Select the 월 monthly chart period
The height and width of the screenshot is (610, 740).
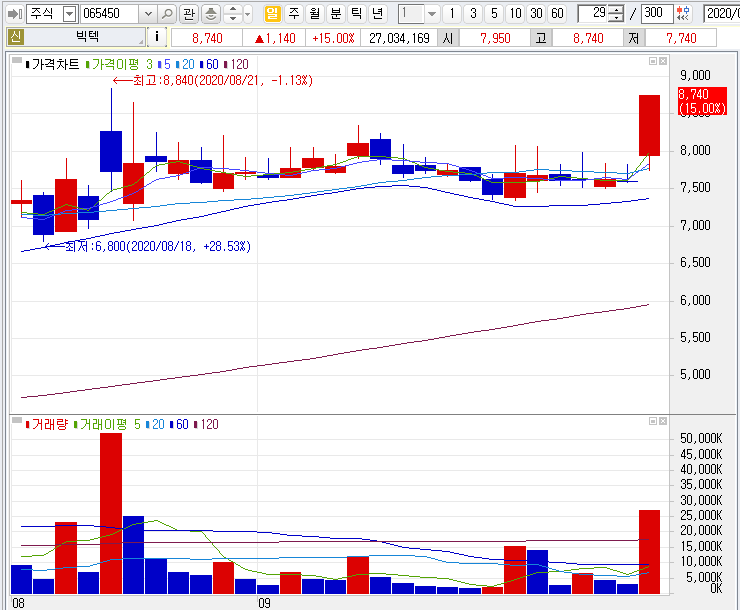click(x=314, y=13)
